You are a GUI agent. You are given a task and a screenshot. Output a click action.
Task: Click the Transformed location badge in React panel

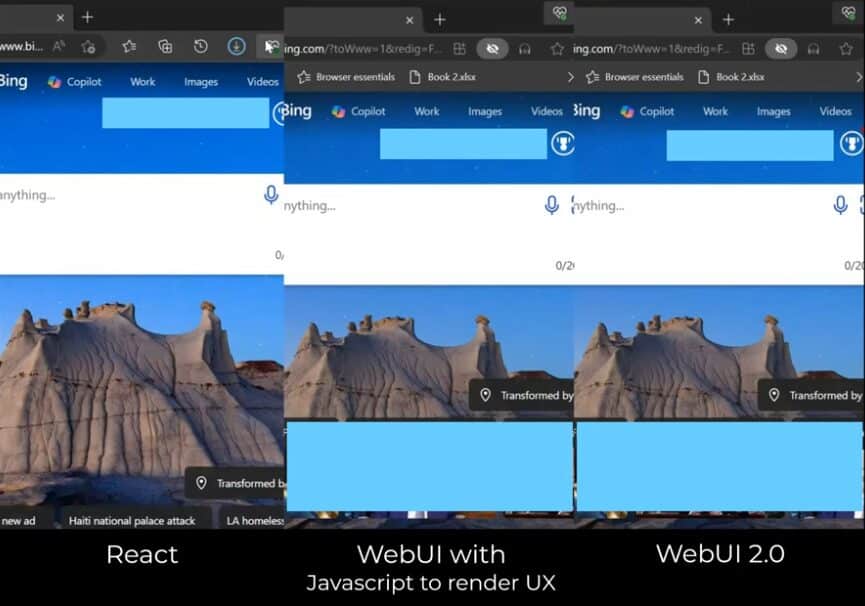234,483
